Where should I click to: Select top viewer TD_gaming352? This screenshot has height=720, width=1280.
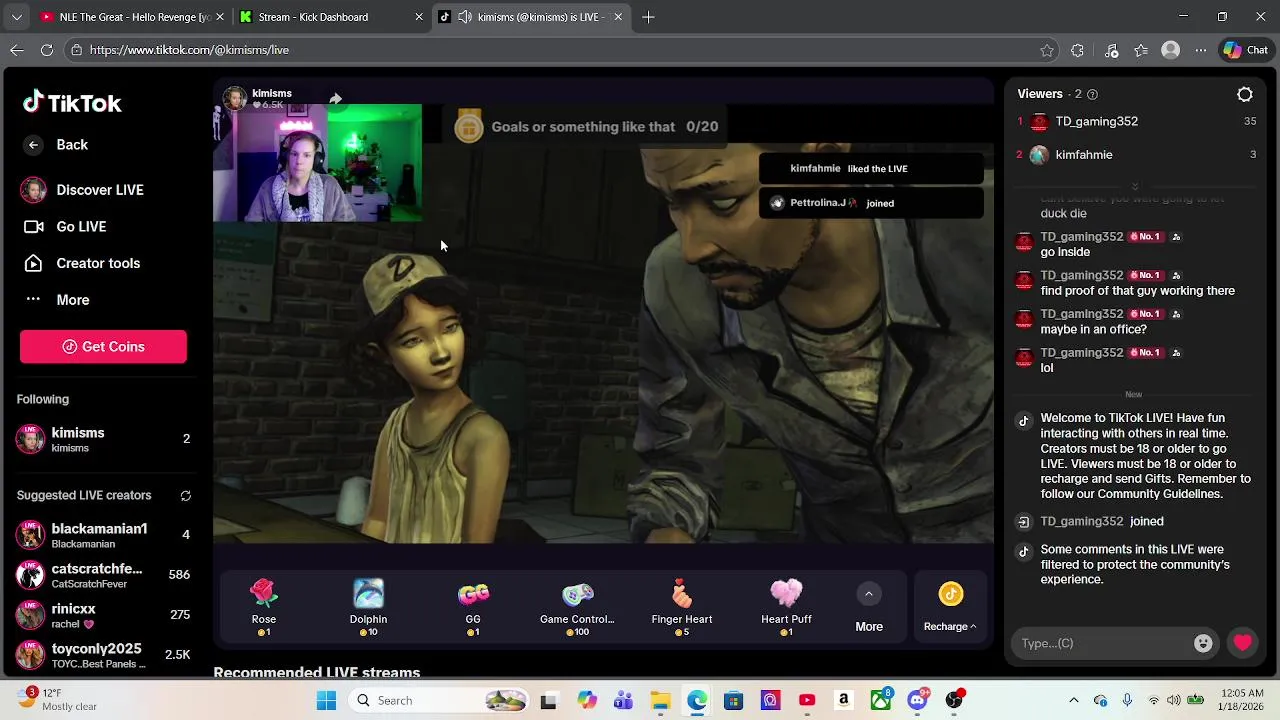[x=1136, y=122]
